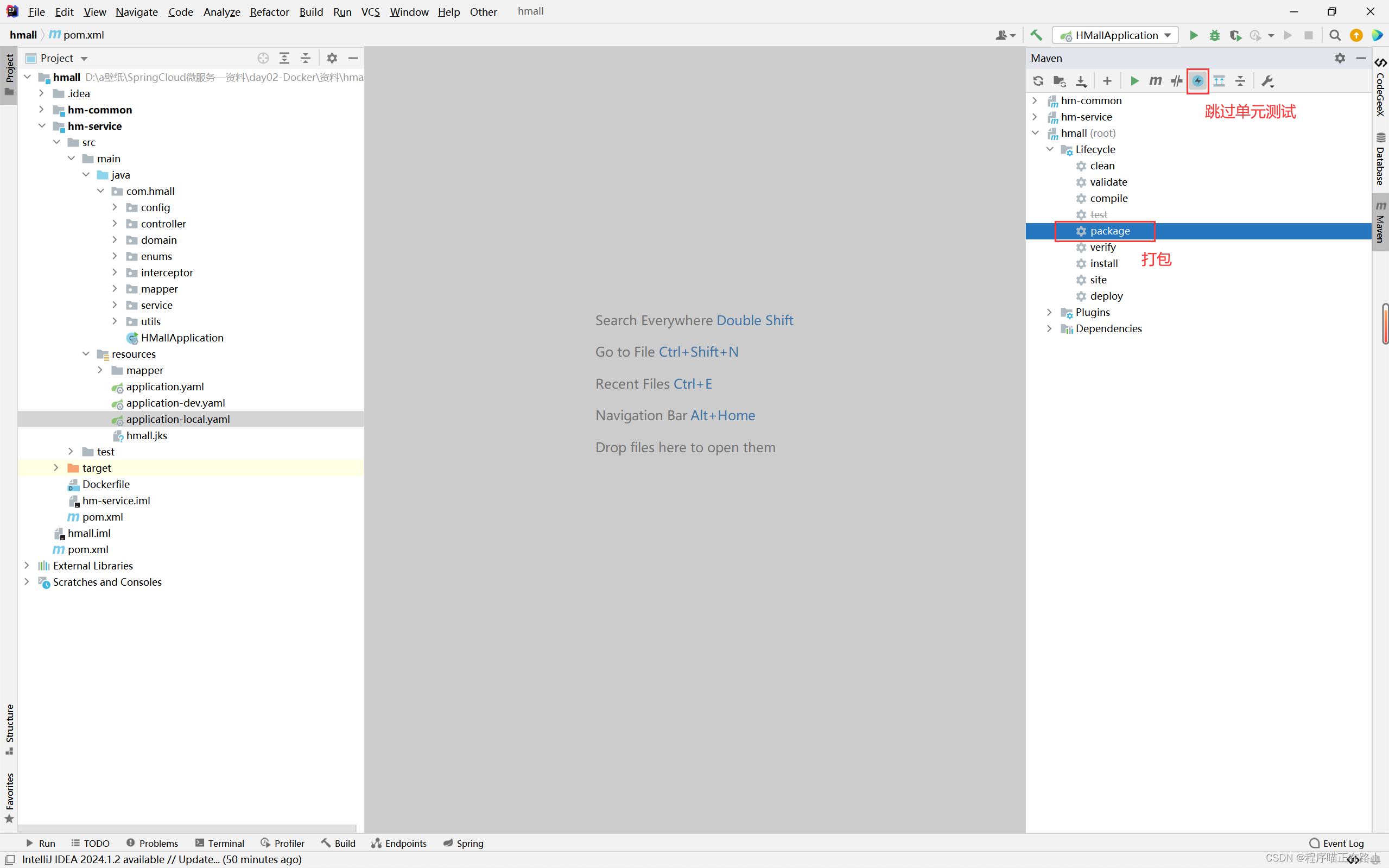The height and width of the screenshot is (868, 1389).
Task: Expand the target folder in project tree
Action: (56, 468)
